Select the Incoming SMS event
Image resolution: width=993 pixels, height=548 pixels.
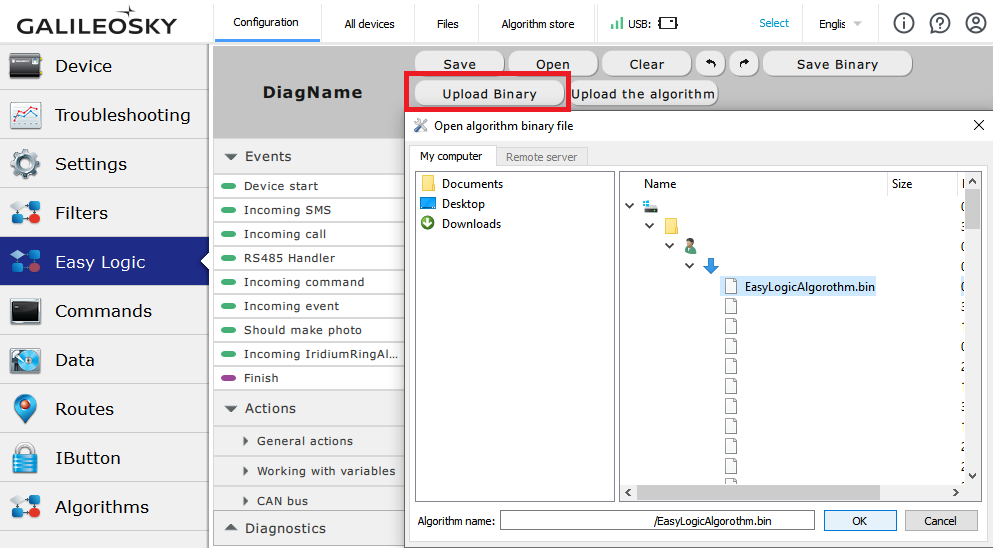coord(309,210)
